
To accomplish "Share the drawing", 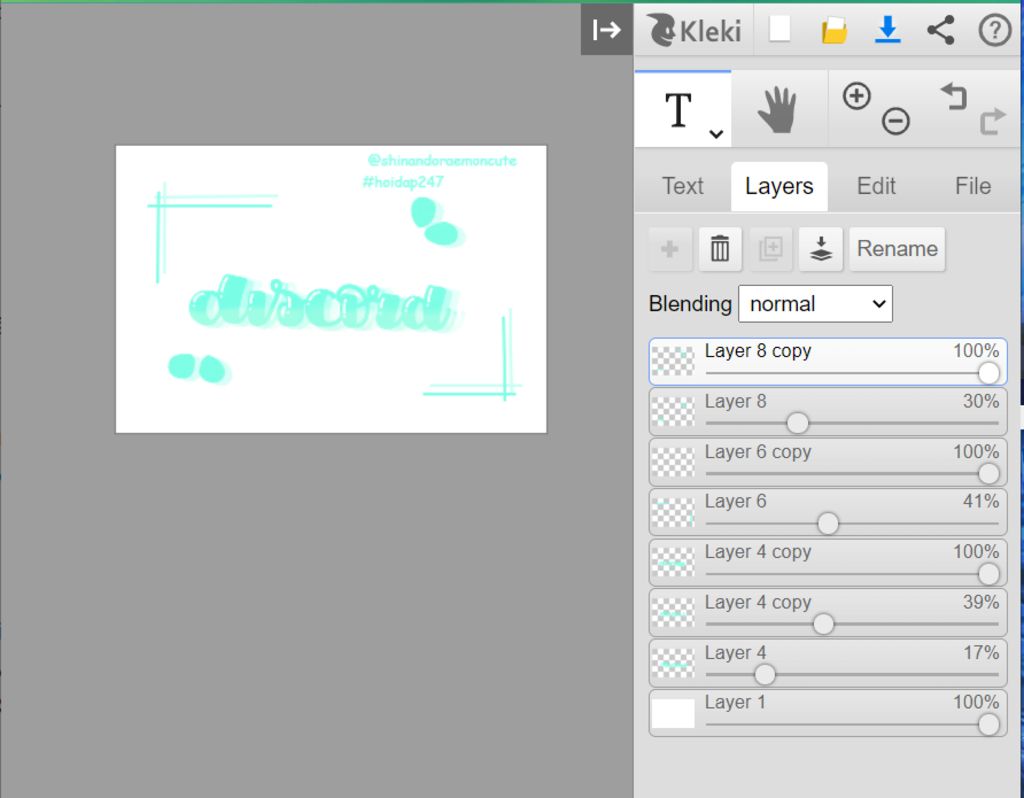I will (940, 30).
